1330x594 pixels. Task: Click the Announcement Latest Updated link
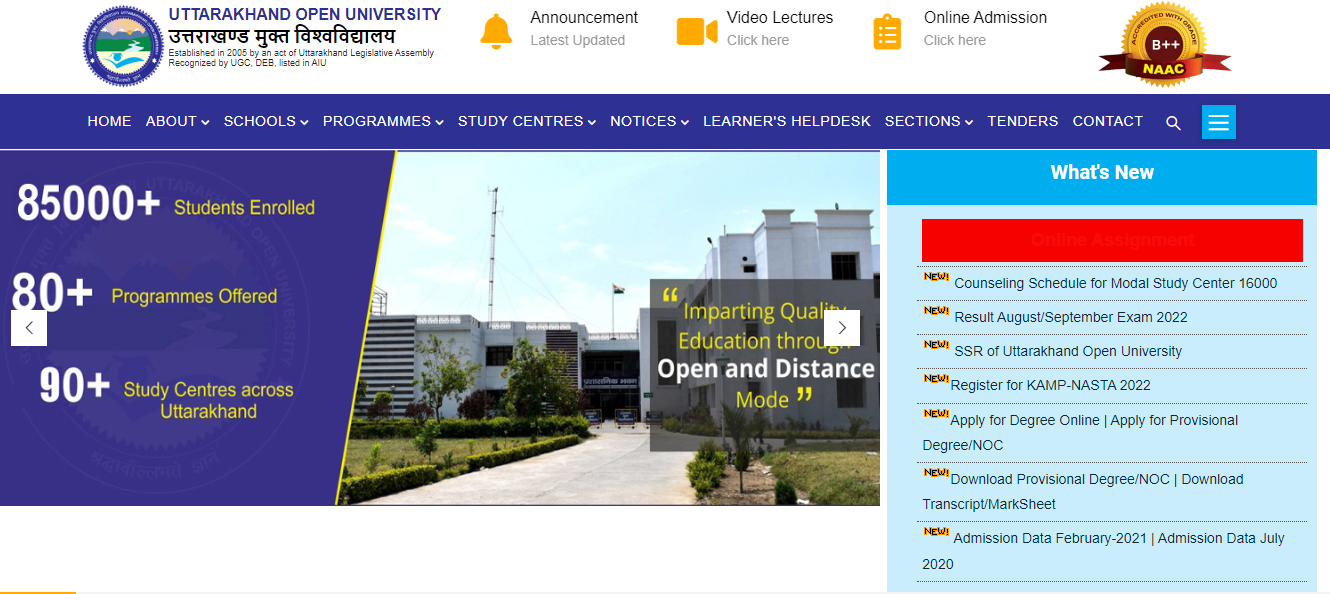584,28
